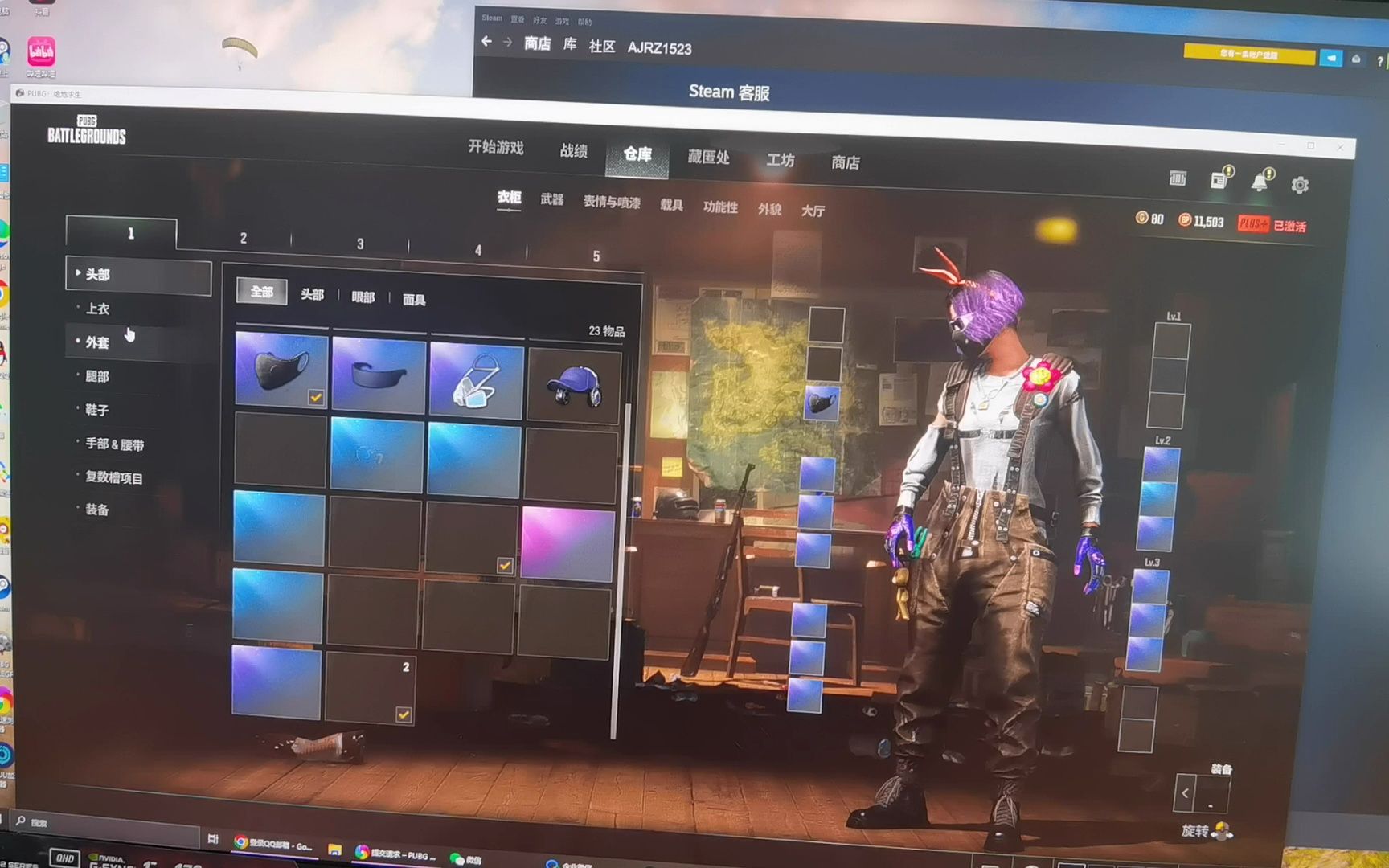Click the career stats icon beside news
The height and width of the screenshot is (868, 1389).
[1178, 178]
